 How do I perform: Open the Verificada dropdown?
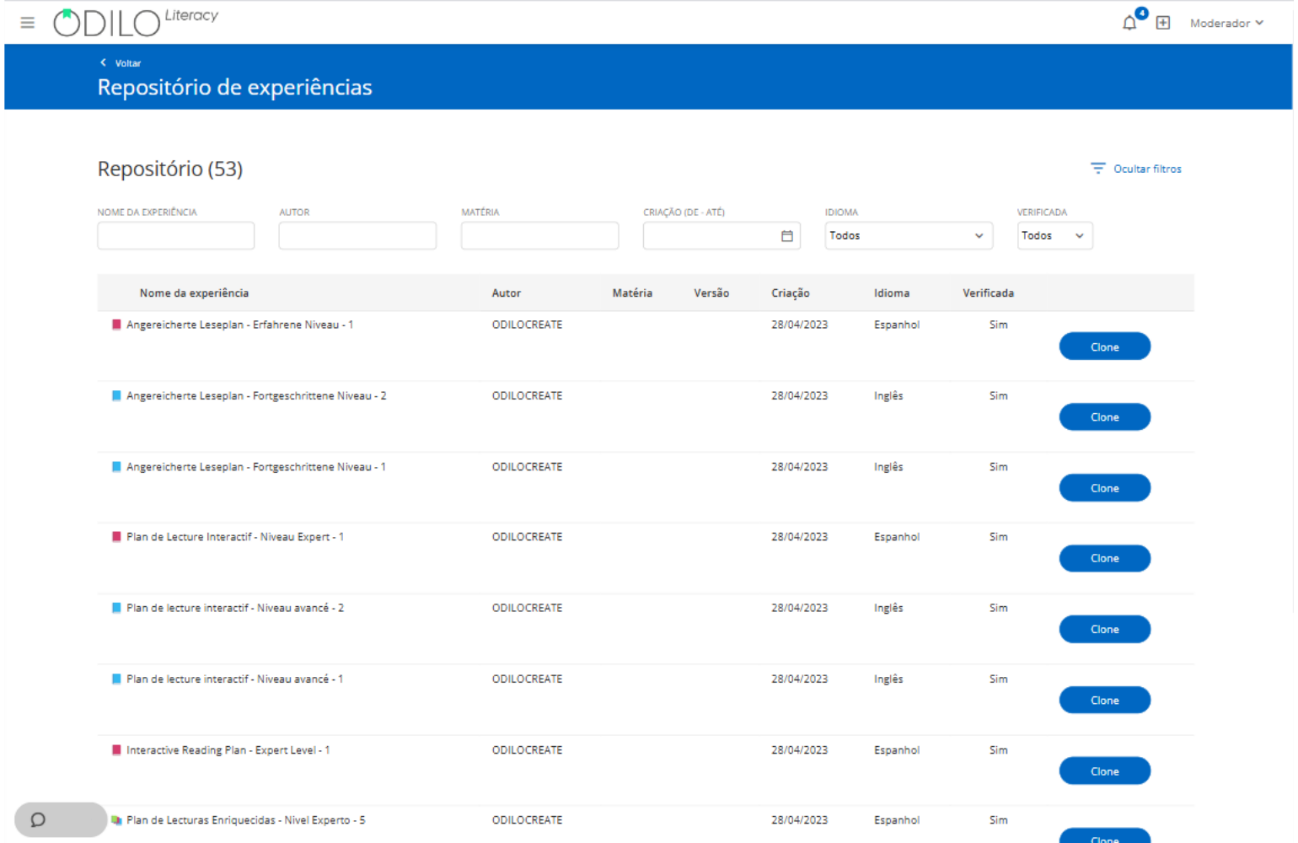pos(1055,236)
